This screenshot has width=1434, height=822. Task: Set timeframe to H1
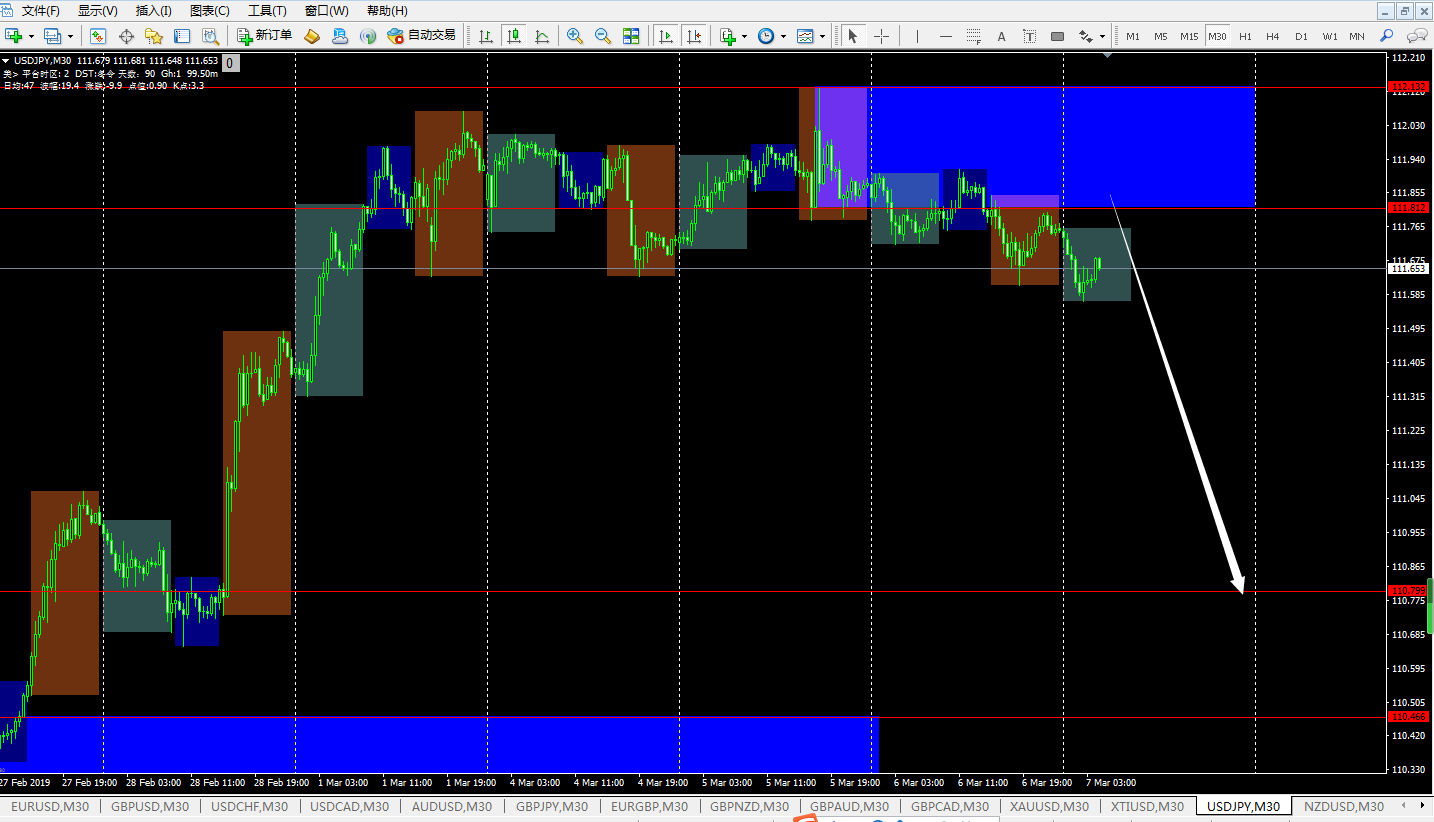pos(1245,36)
